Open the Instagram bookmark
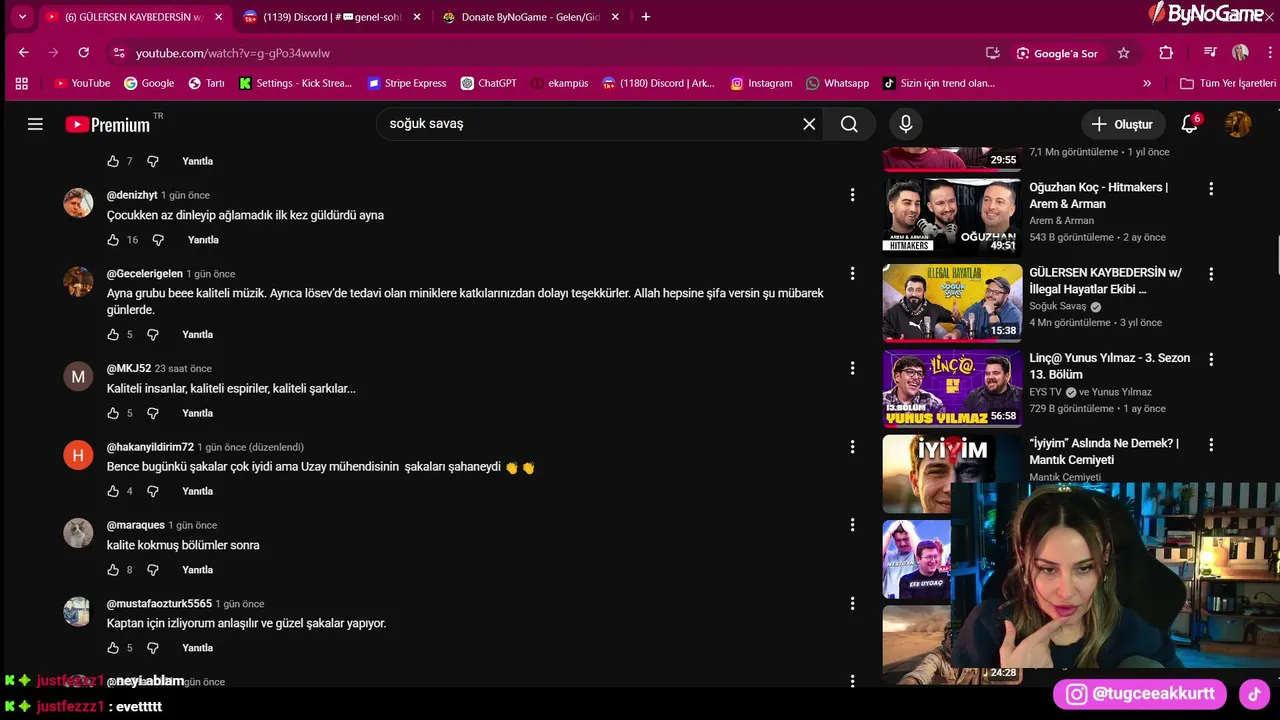The image size is (1280, 720). click(761, 83)
